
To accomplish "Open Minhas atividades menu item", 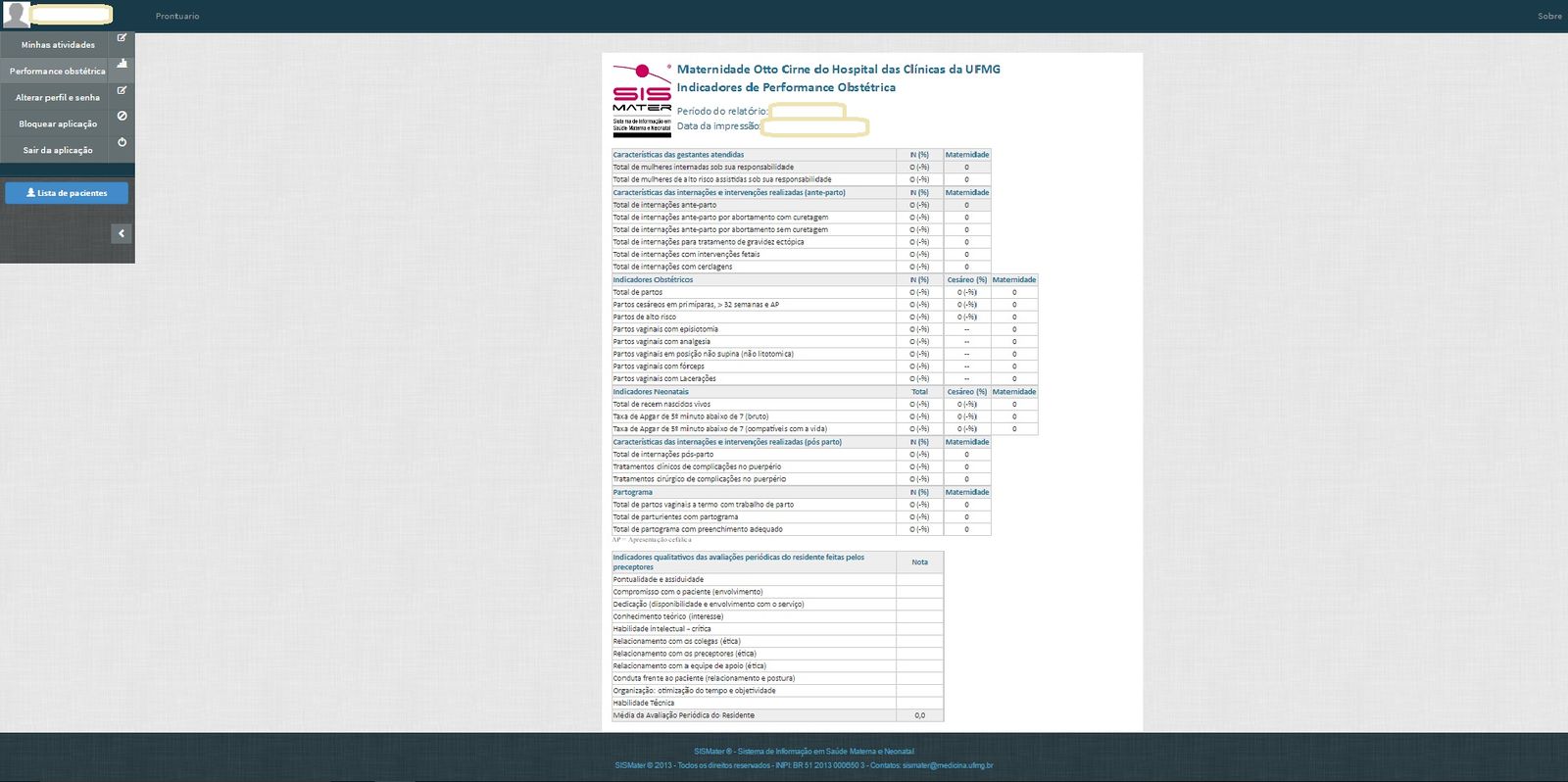I will tap(58, 45).
